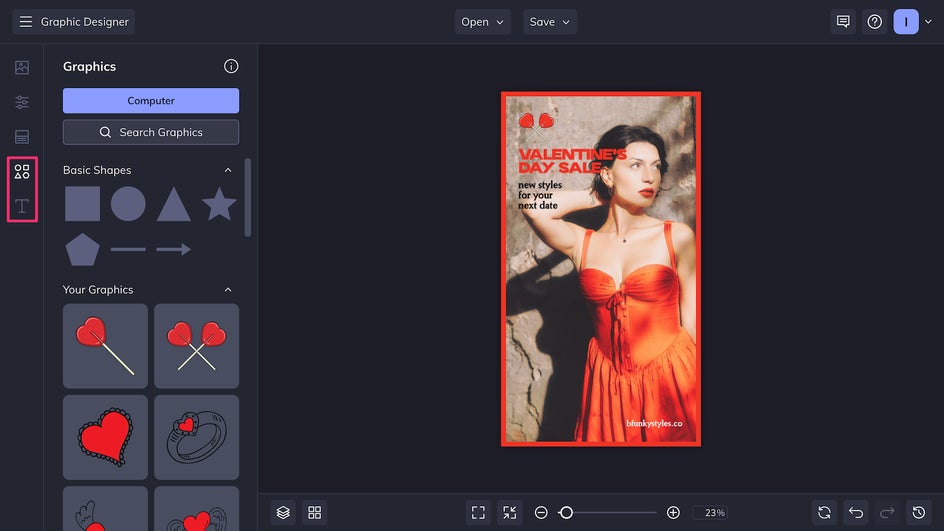Image resolution: width=944 pixels, height=531 pixels.
Task: Select the heart ring graphic
Action: pyautogui.click(x=196, y=437)
